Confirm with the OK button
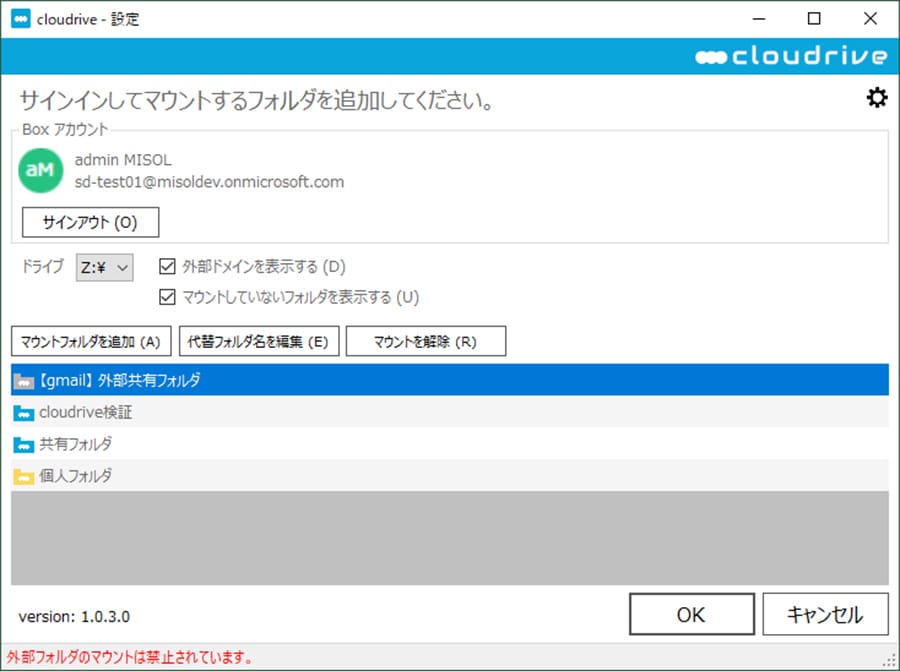Viewport: 900px width, 671px height. pos(692,614)
